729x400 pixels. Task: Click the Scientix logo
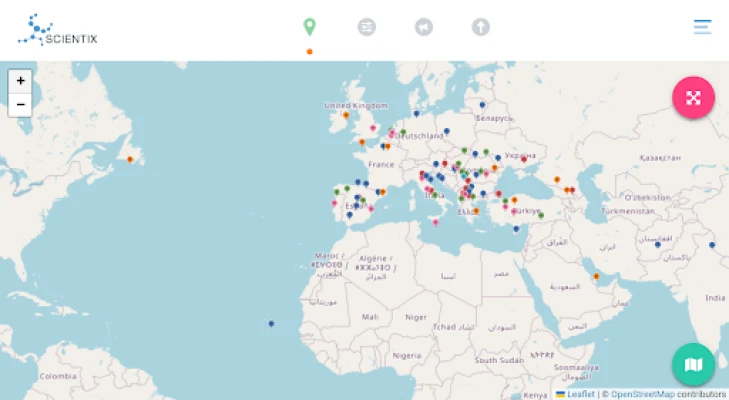tap(57, 30)
